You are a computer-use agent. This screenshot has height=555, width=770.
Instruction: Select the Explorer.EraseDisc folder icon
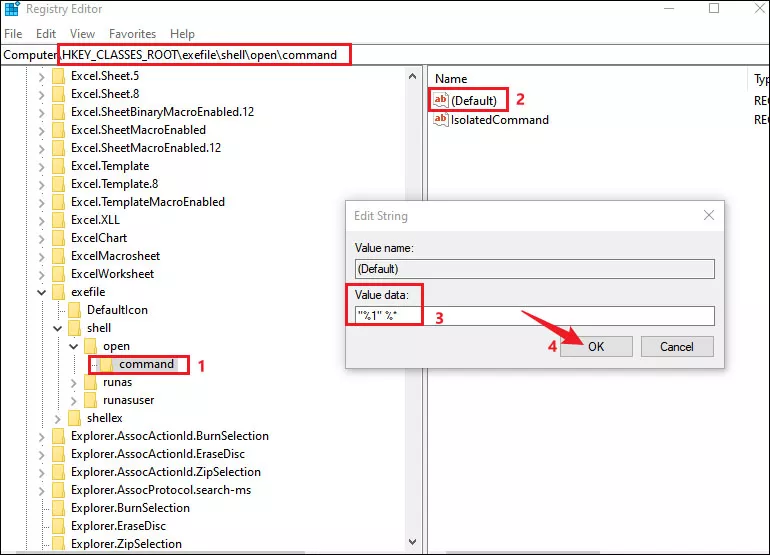58,526
